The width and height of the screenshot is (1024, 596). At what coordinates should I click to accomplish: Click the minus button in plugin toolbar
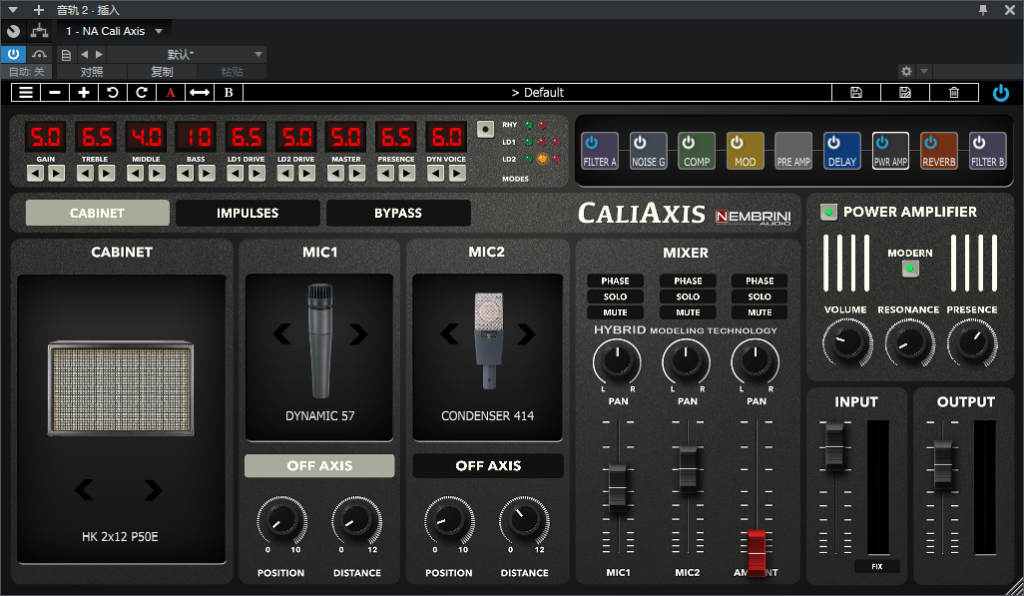[x=55, y=93]
